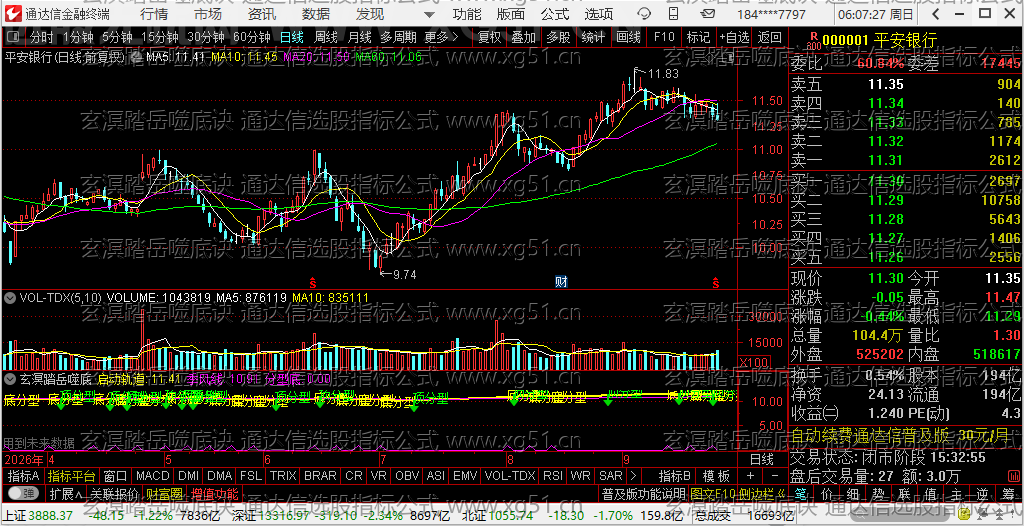Click the R 300 margin marker icon
The image size is (1024, 526).
[812, 41]
